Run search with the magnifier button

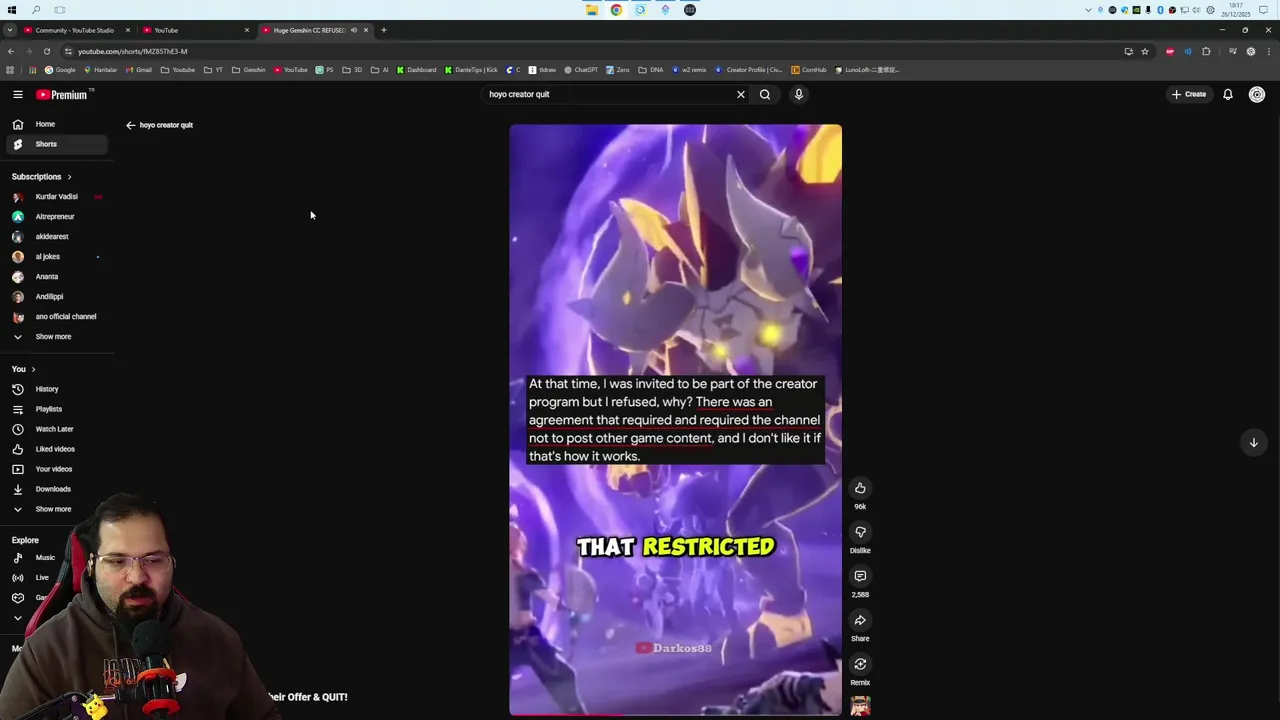(x=765, y=94)
